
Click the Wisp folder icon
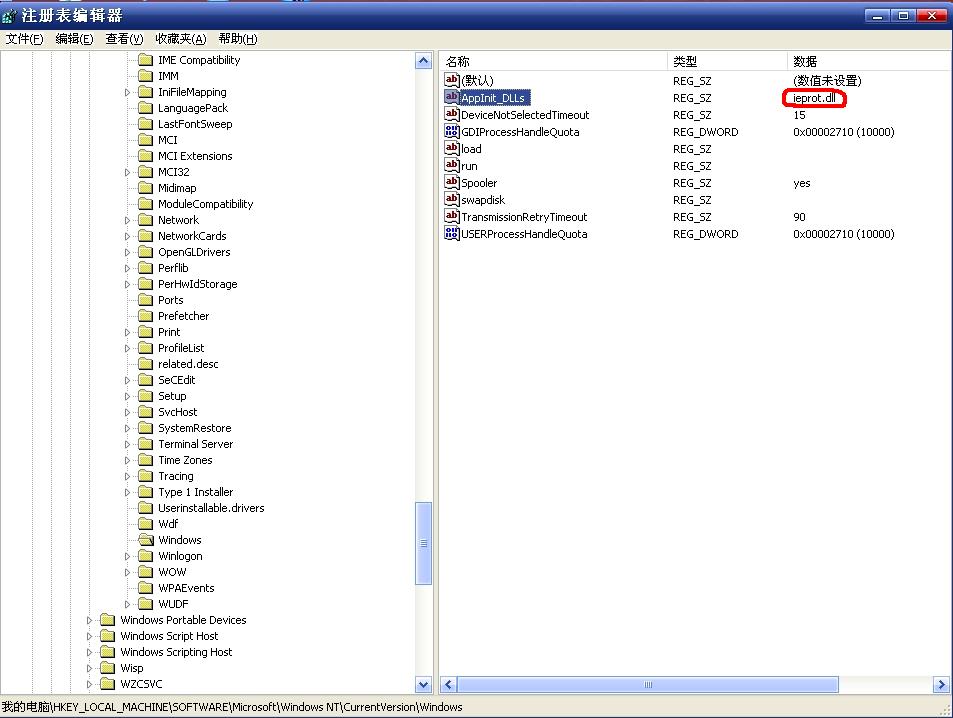pyautogui.click(x=108, y=668)
